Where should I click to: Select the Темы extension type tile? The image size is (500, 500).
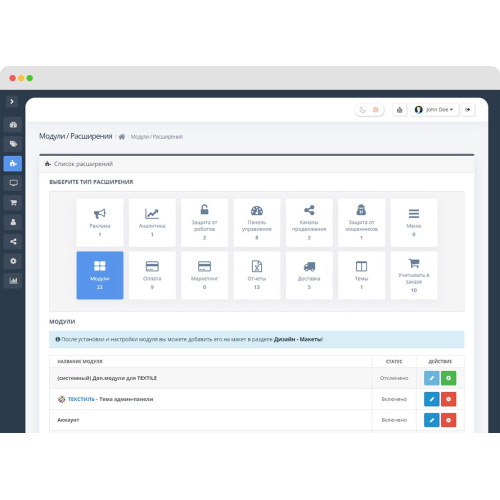pos(361,275)
